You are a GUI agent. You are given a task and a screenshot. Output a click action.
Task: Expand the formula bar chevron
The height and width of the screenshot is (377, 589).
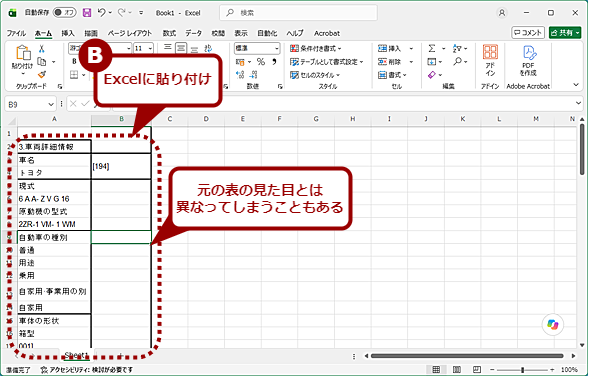[x=578, y=103]
